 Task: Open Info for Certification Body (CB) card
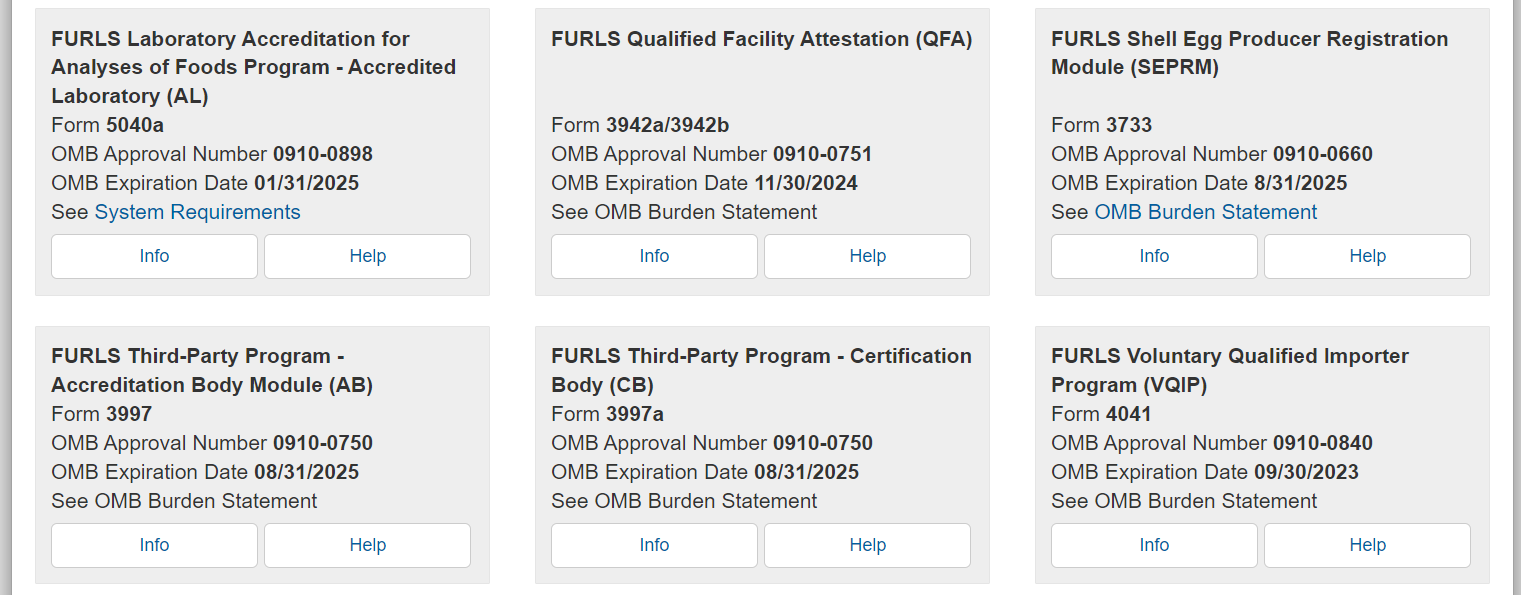coord(654,545)
